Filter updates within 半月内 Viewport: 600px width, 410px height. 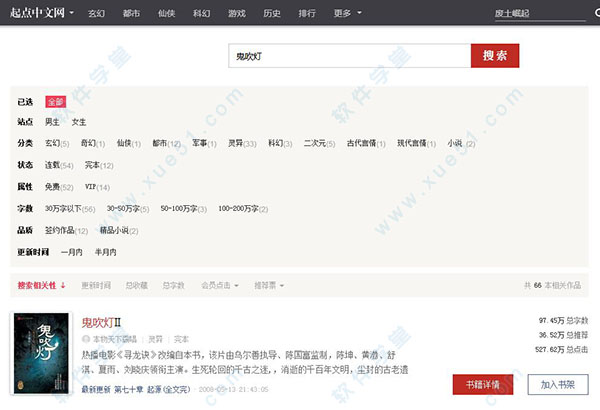106,252
